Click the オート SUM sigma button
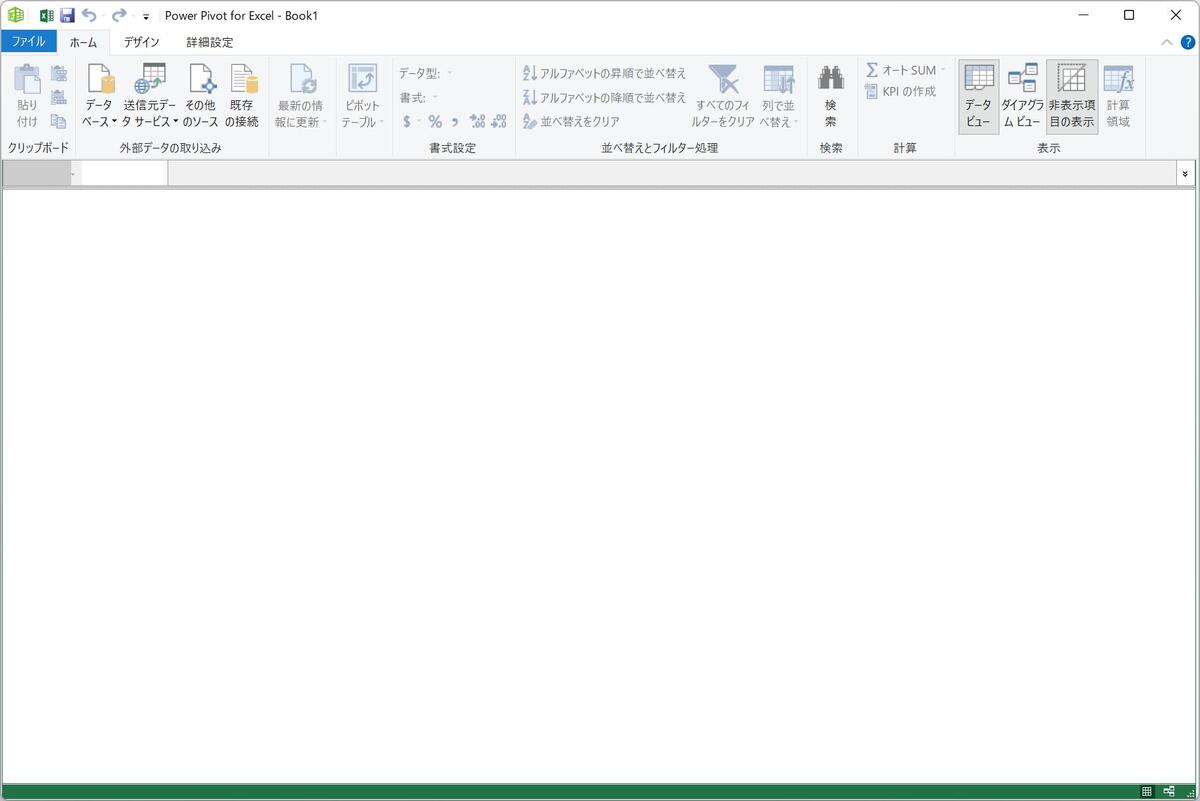Screen dimensions: 1200x801 tap(900, 70)
